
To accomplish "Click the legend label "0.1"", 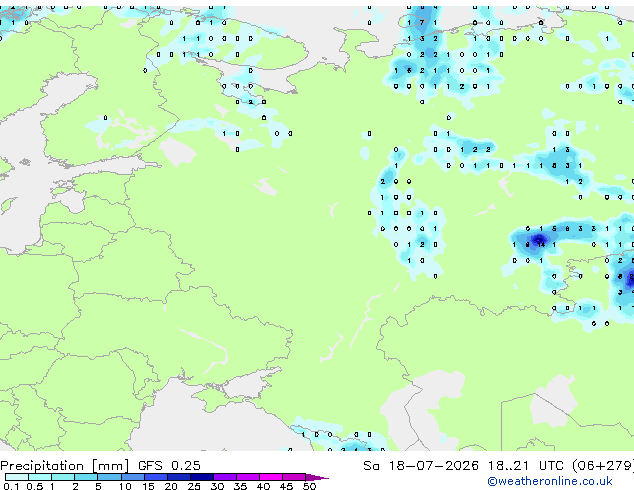I will pos(11,486).
